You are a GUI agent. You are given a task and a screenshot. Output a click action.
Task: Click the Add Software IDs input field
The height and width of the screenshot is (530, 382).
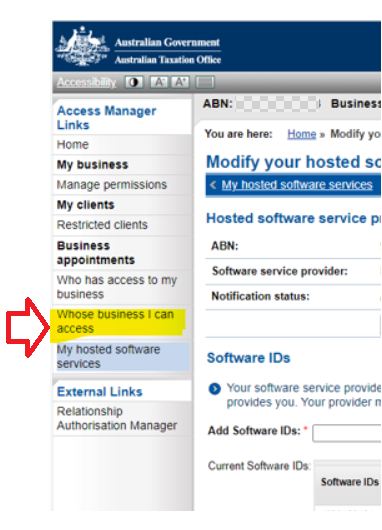(x=347, y=433)
